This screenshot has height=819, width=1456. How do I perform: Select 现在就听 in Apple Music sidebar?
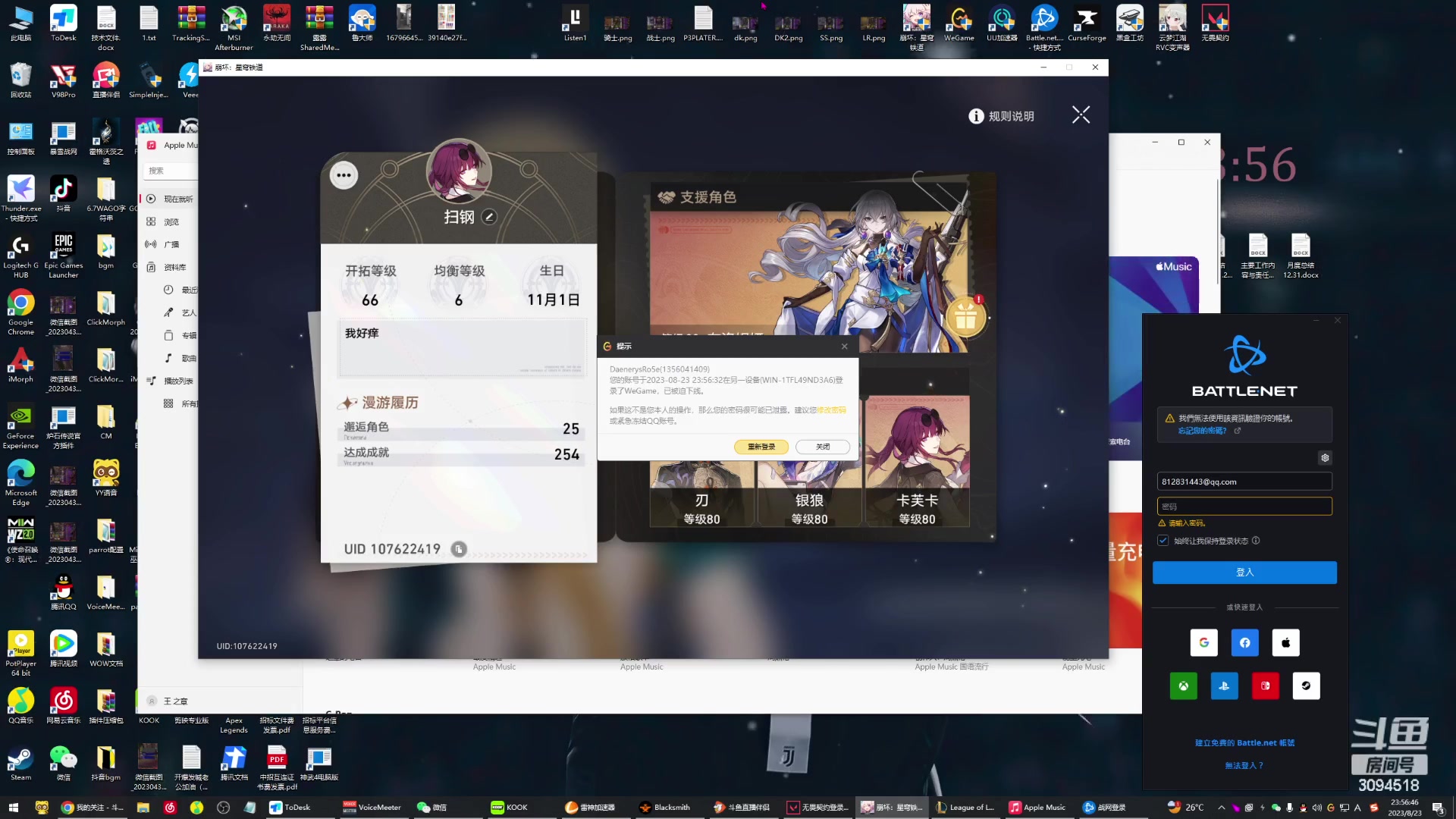[171, 199]
